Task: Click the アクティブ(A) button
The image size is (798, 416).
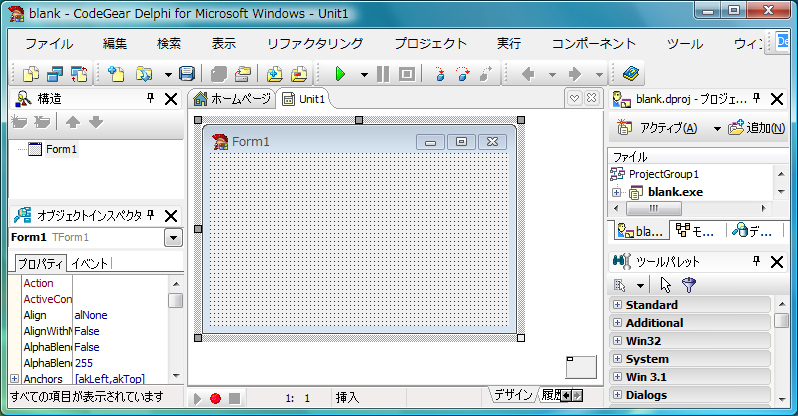Action: point(658,128)
